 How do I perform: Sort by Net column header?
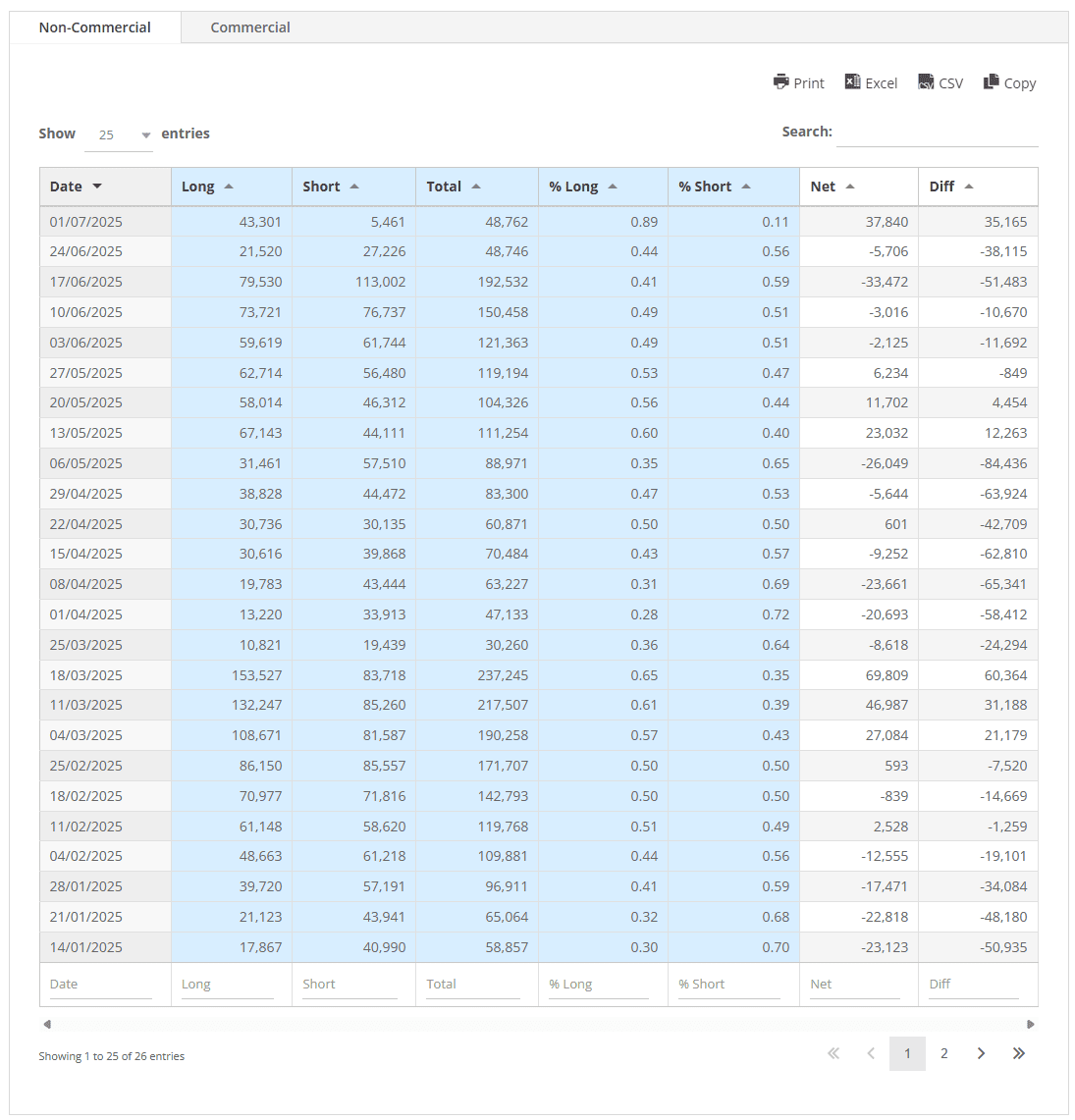pyautogui.click(x=833, y=187)
